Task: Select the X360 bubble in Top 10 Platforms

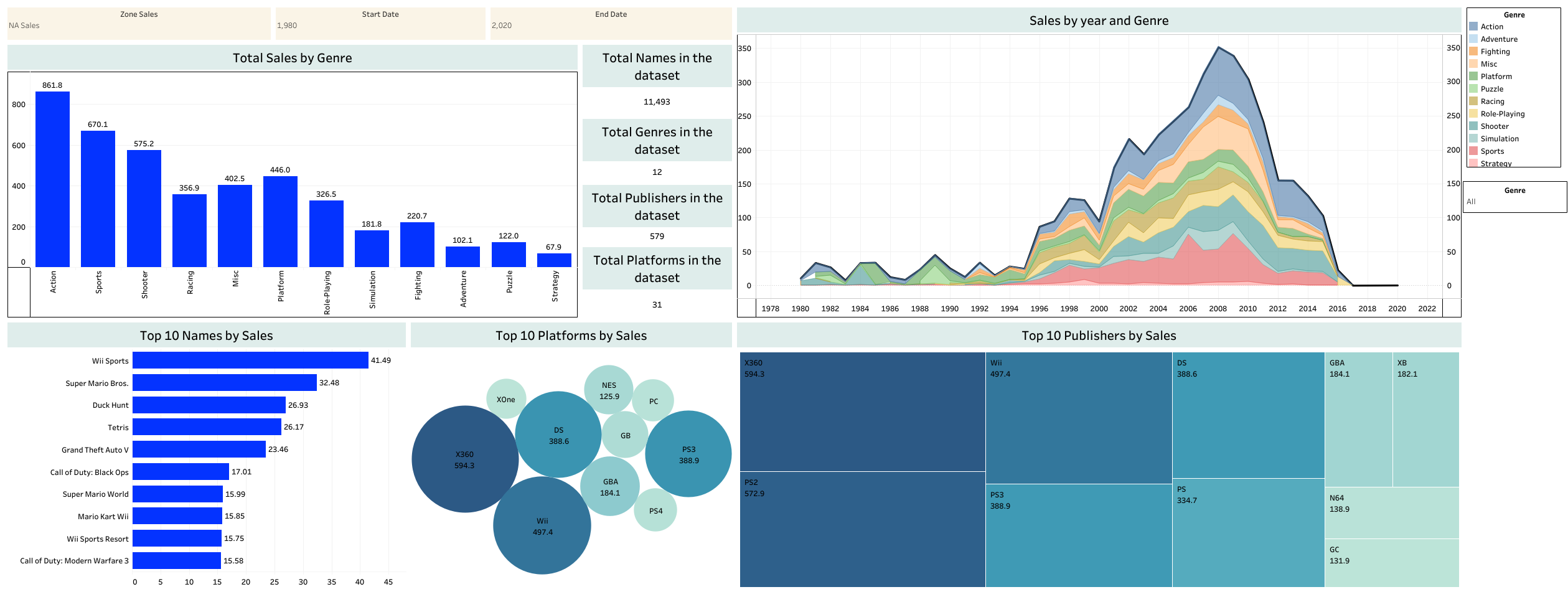Action: [x=464, y=459]
